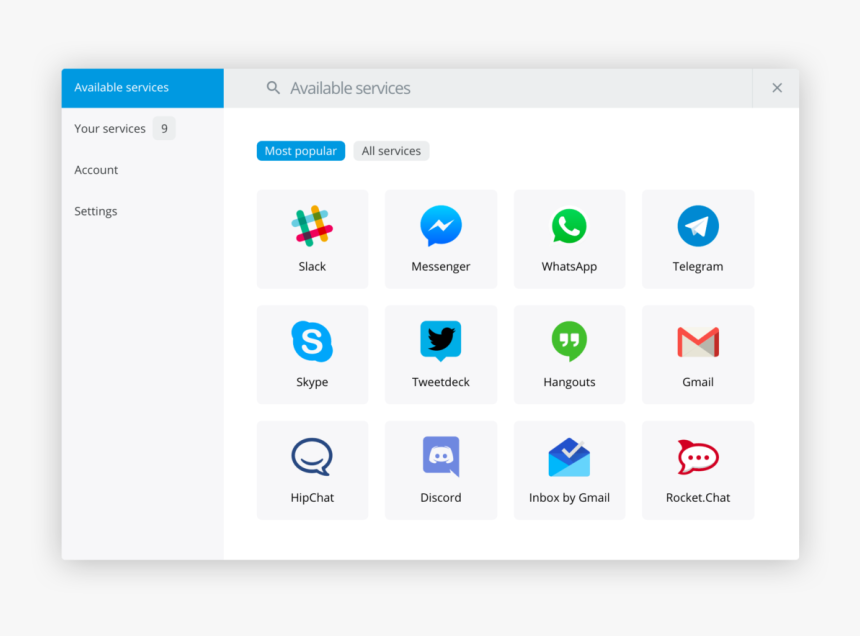Screen dimensions: 860x636
Task: Click the Gmail label text
Action: click(x=698, y=382)
